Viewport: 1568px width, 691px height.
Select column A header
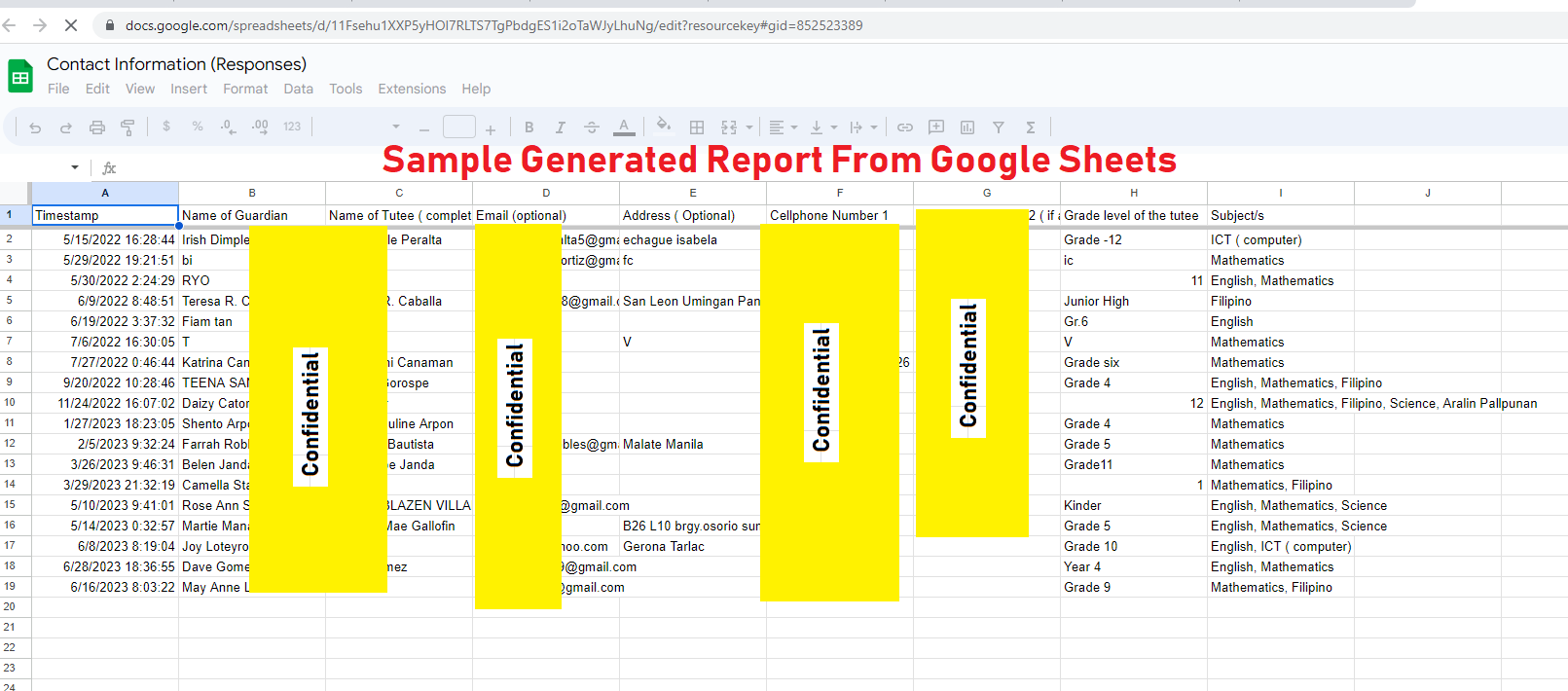[x=105, y=193]
